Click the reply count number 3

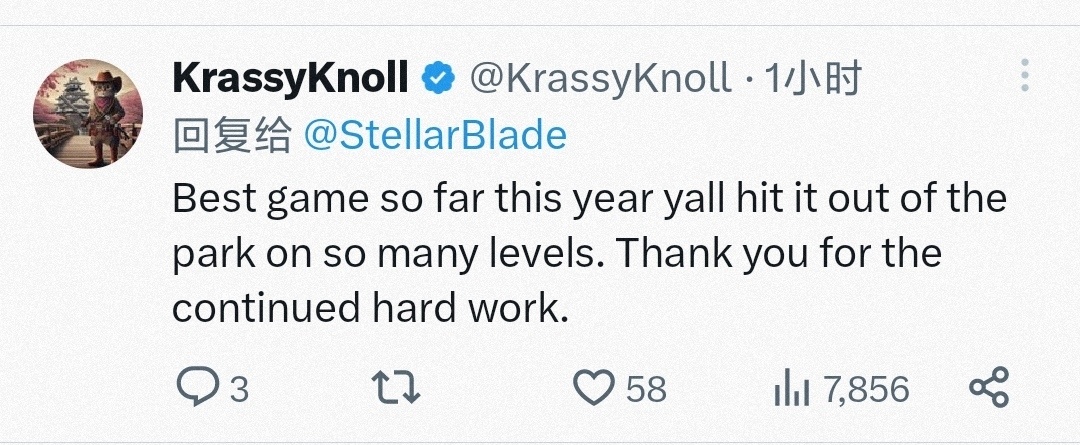[239, 389]
